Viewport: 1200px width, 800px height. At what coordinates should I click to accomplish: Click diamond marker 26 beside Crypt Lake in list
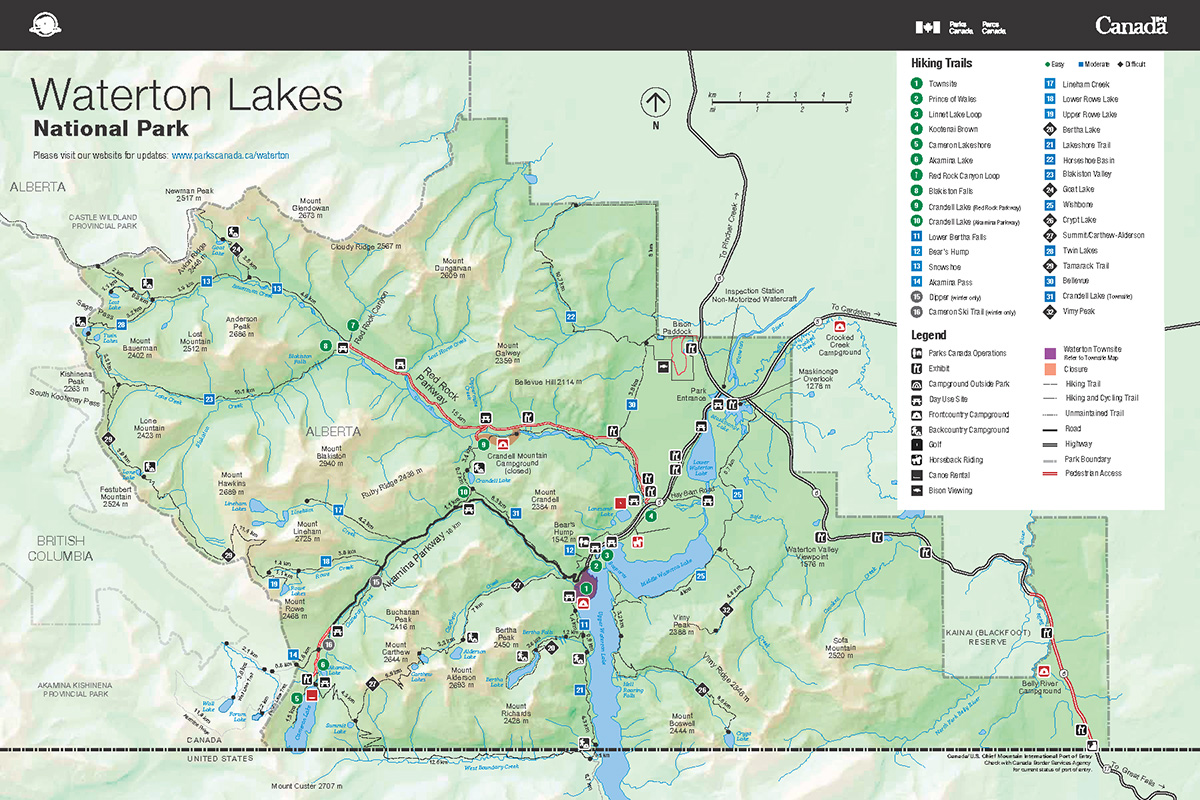[1050, 220]
